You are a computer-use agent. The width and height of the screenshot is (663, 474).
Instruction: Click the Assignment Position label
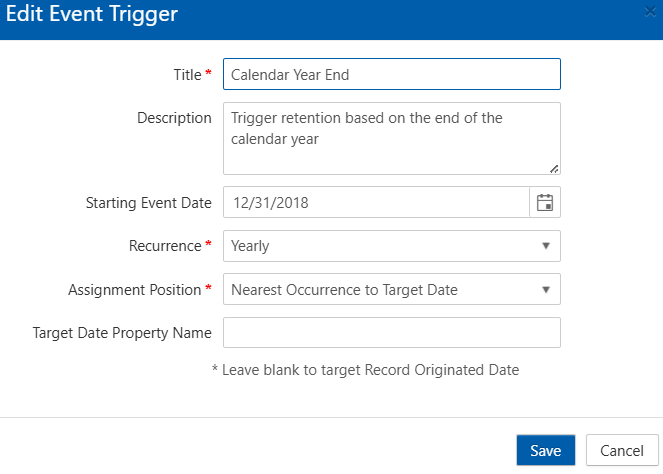tap(134, 290)
